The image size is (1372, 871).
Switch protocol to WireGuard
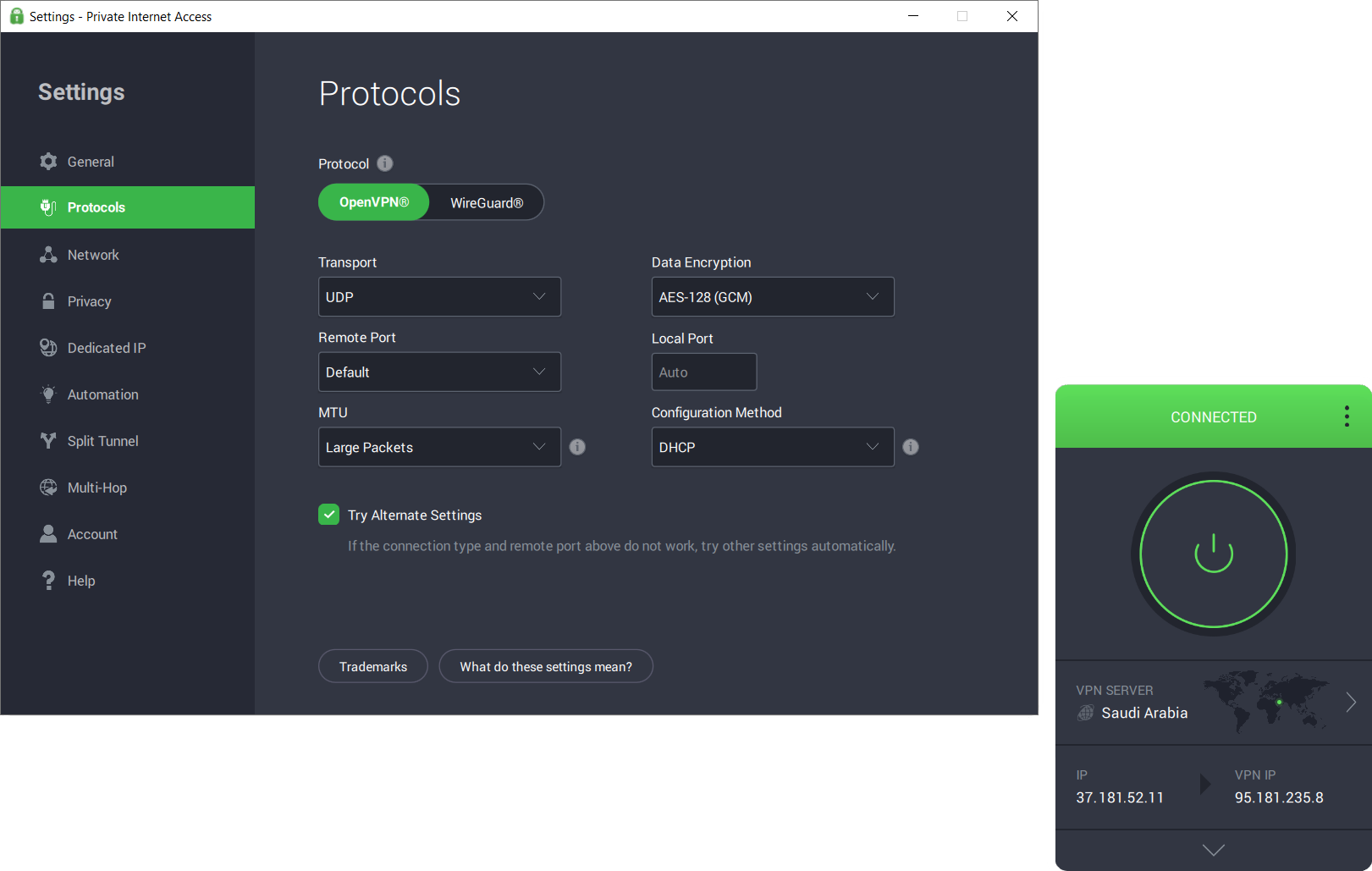click(x=485, y=202)
